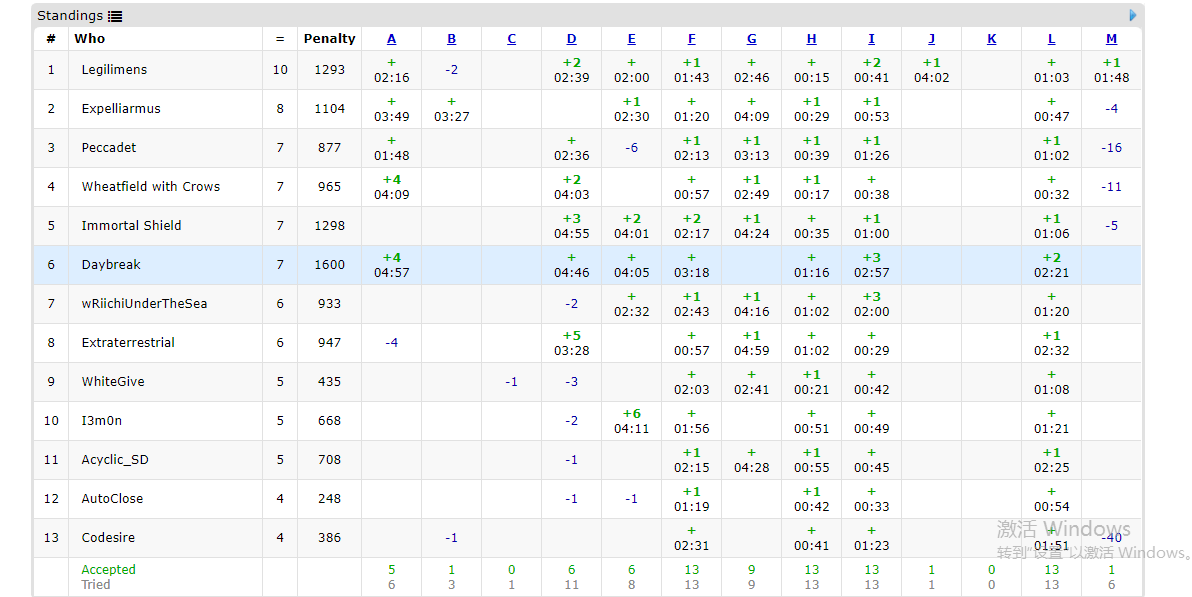Image resolution: width=1192 pixels, height=597 pixels.
Task: Click Legilimens problem J result cell
Action: 931,70
